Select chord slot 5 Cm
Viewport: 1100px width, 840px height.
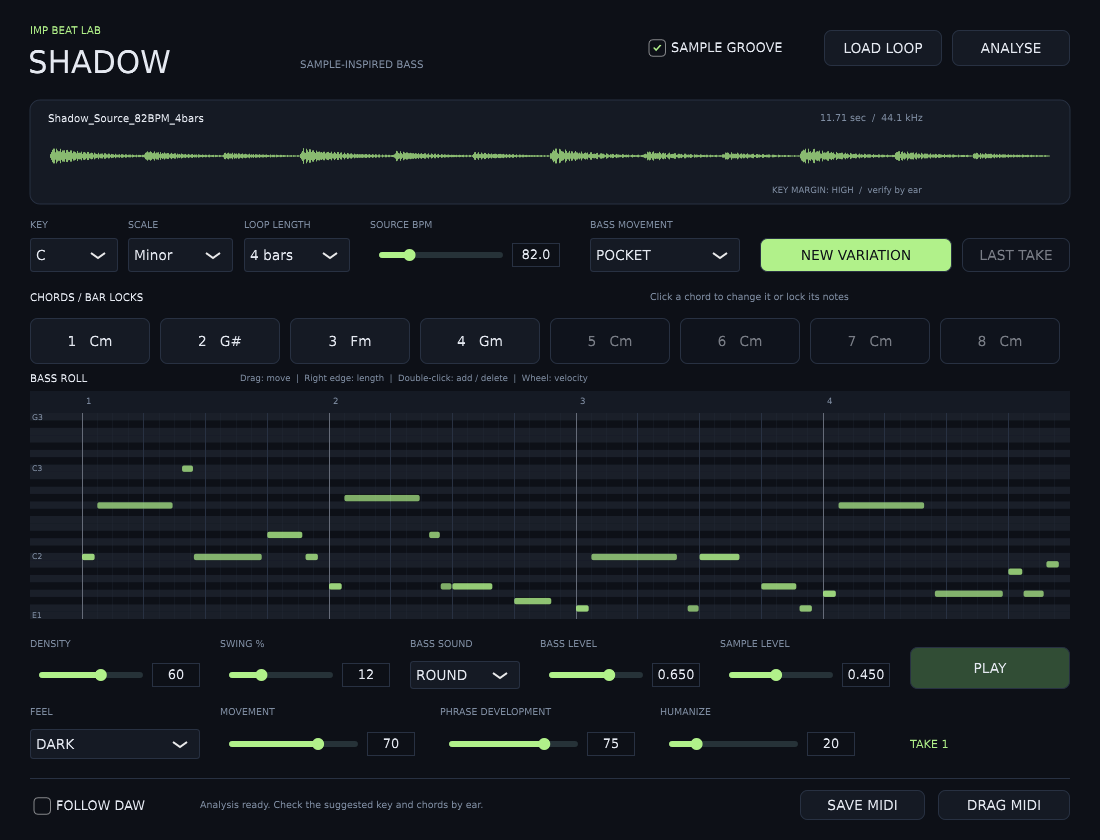610,341
